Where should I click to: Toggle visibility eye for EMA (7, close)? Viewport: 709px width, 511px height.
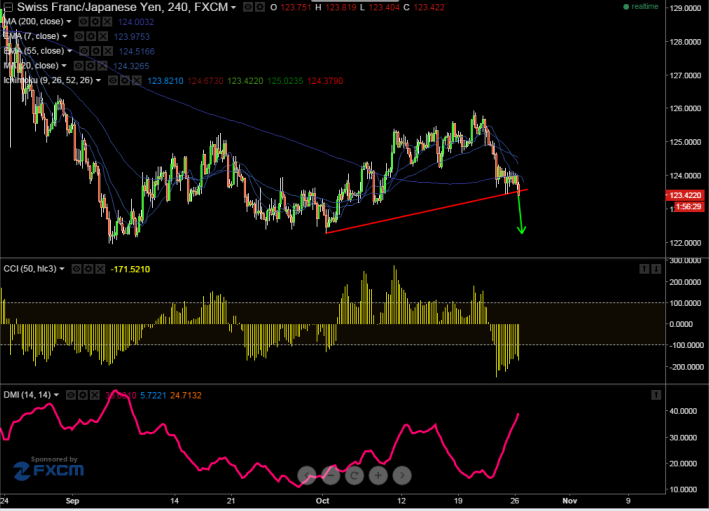79,36
